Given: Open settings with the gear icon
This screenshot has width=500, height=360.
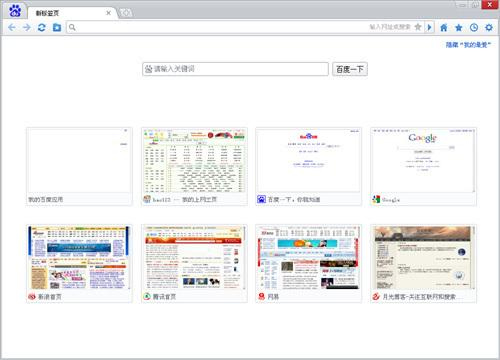Looking at the screenshot, I should 489,27.
